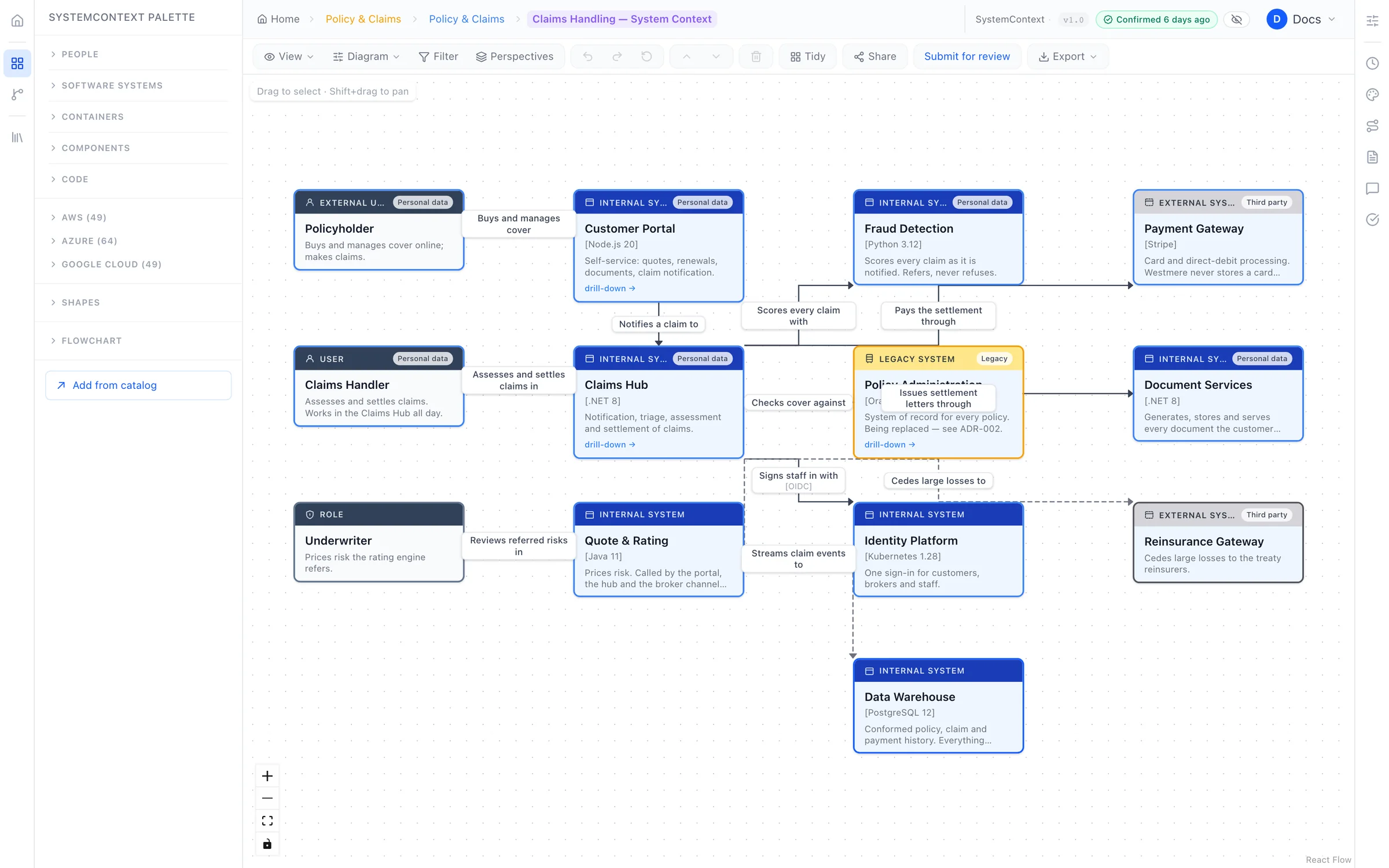
Task: Toggle the canvas lock icon
Action: click(267, 844)
